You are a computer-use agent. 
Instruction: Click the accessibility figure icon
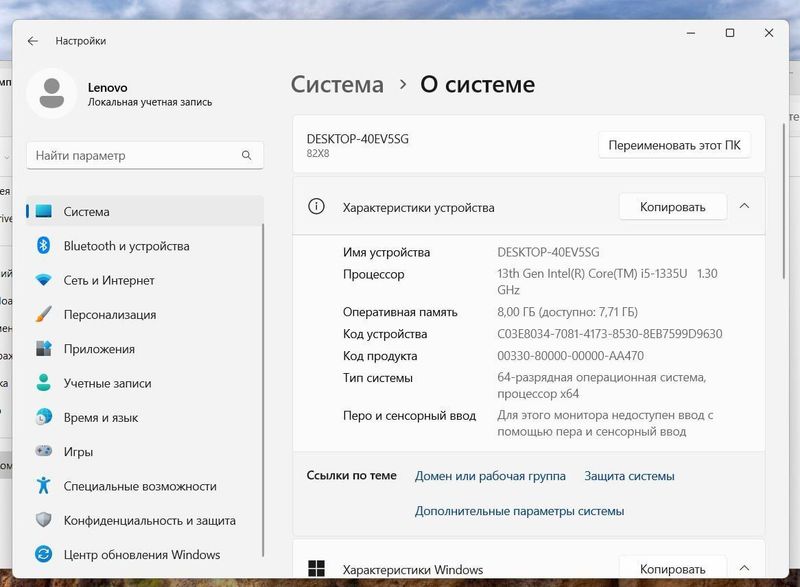click(x=43, y=486)
